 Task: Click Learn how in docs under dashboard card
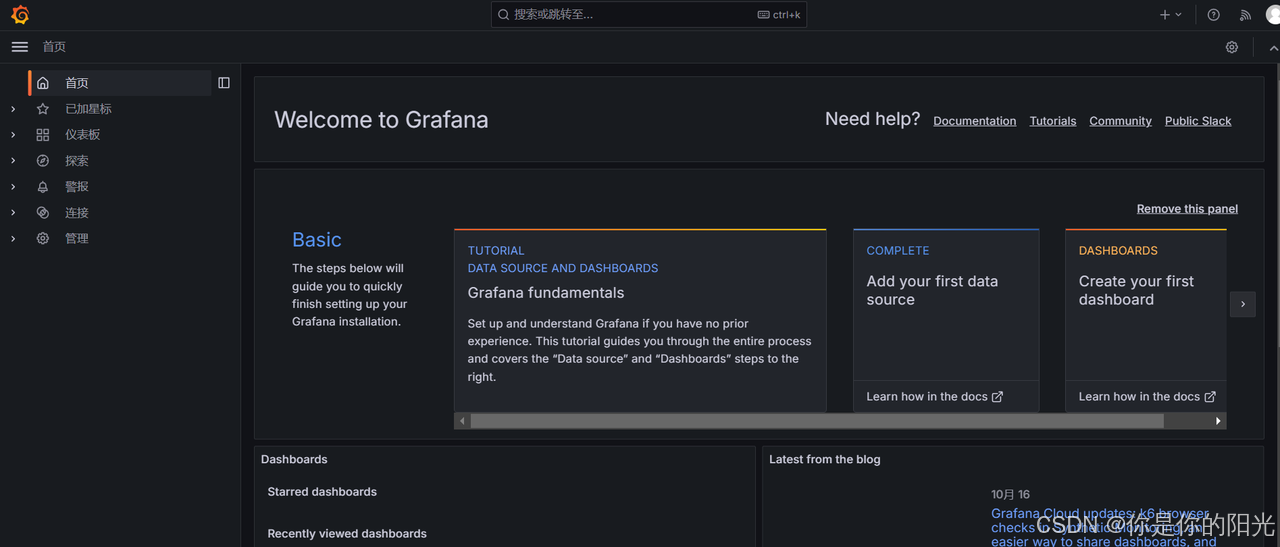coord(1147,397)
